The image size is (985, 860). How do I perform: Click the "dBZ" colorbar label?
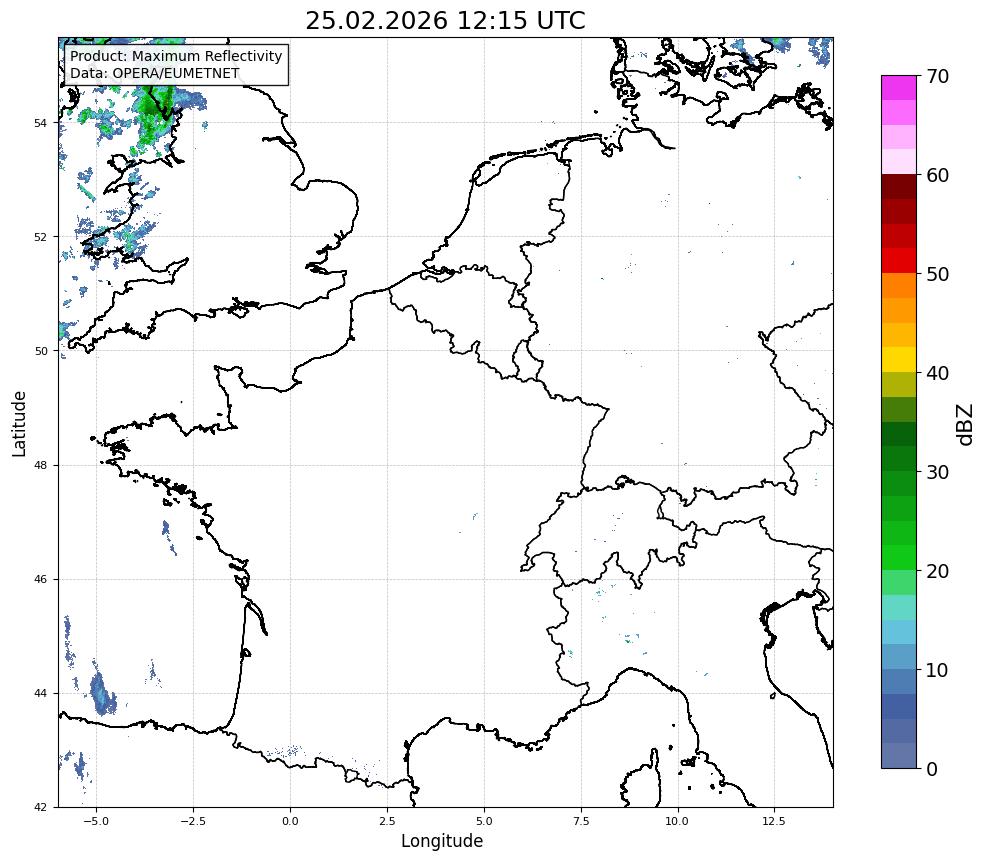coord(966,424)
